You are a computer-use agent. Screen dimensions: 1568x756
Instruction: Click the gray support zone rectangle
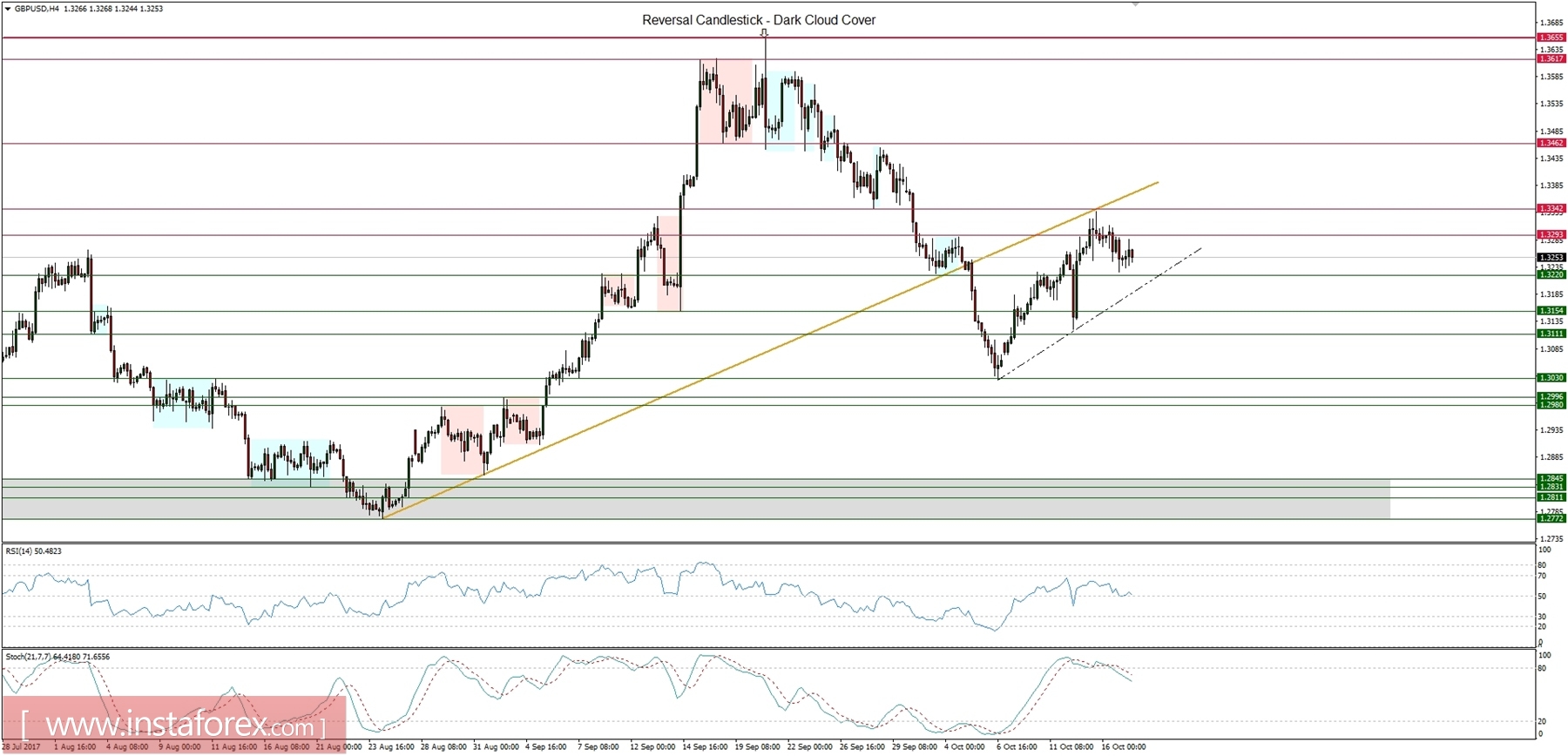click(x=695, y=498)
